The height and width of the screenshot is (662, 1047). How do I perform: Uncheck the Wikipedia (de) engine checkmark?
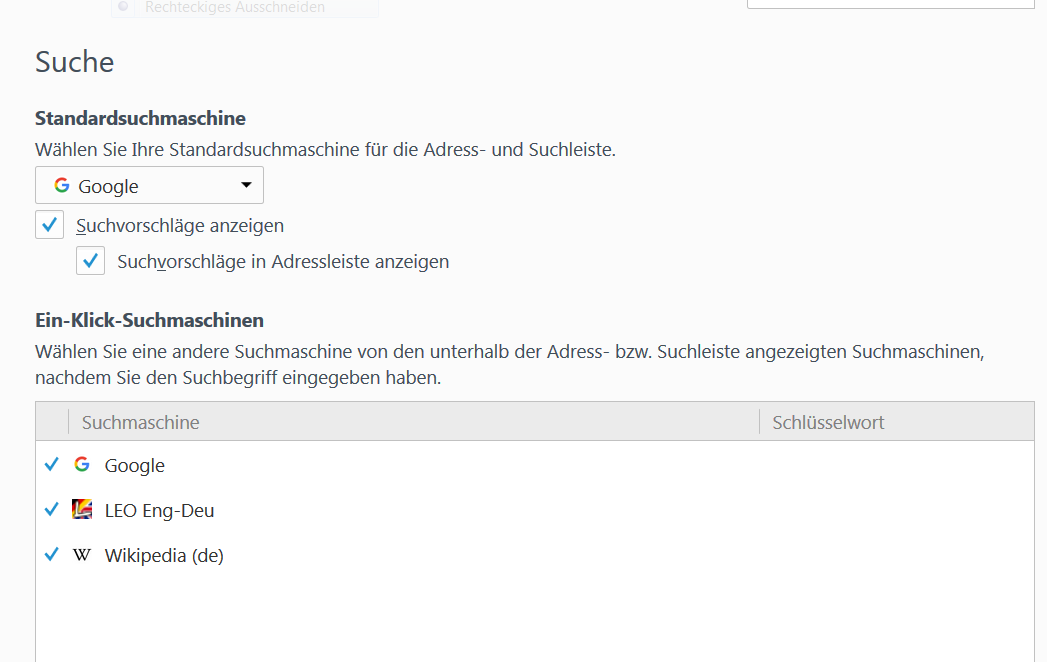[52, 555]
